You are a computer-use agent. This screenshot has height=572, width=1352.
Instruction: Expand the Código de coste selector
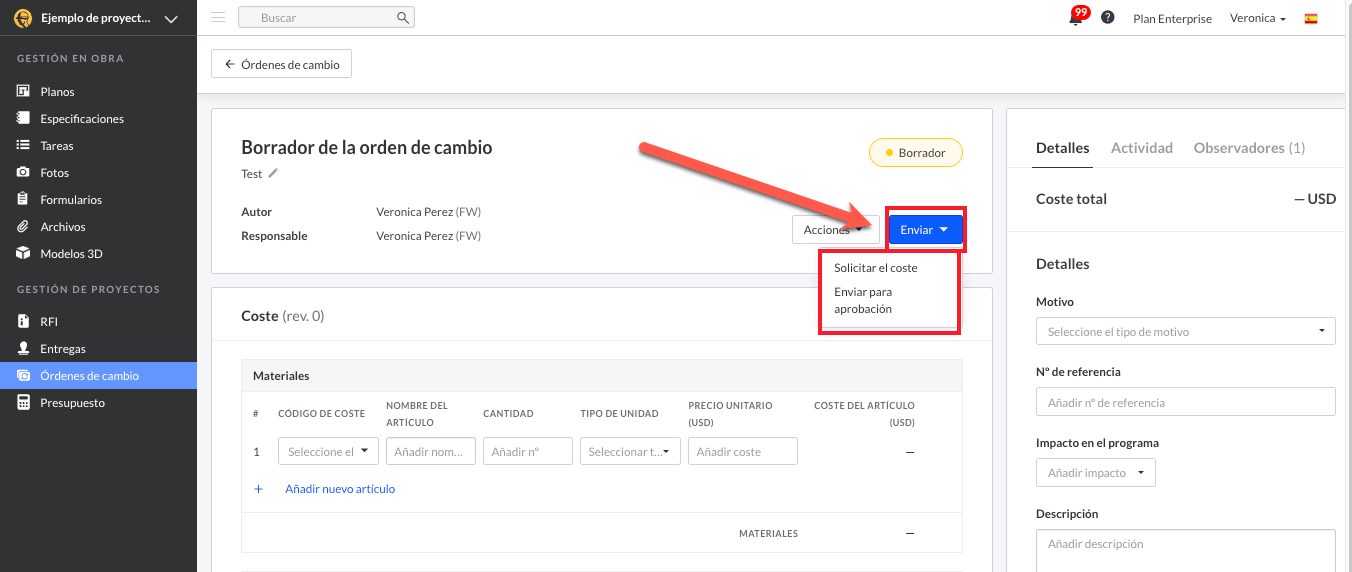[x=328, y=452]
